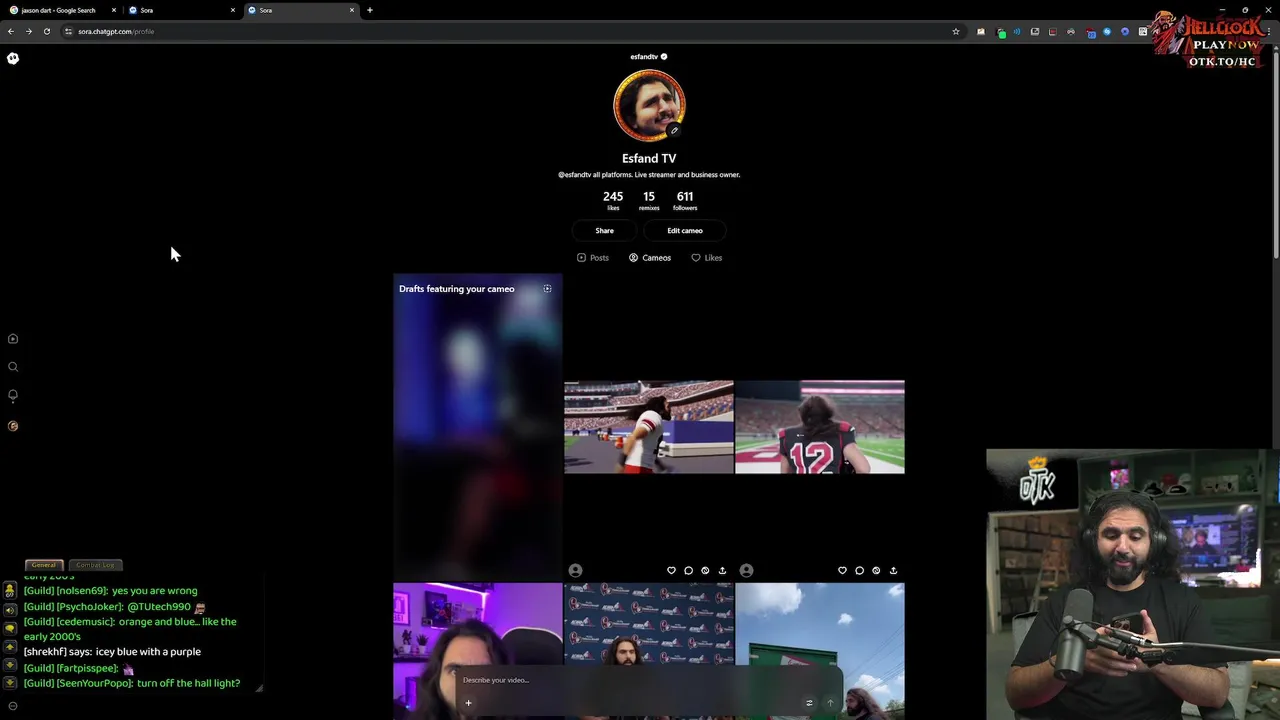Click the QR code extension icon
The height and width of the screenshot is (720, 1280).
(1143, 32)
